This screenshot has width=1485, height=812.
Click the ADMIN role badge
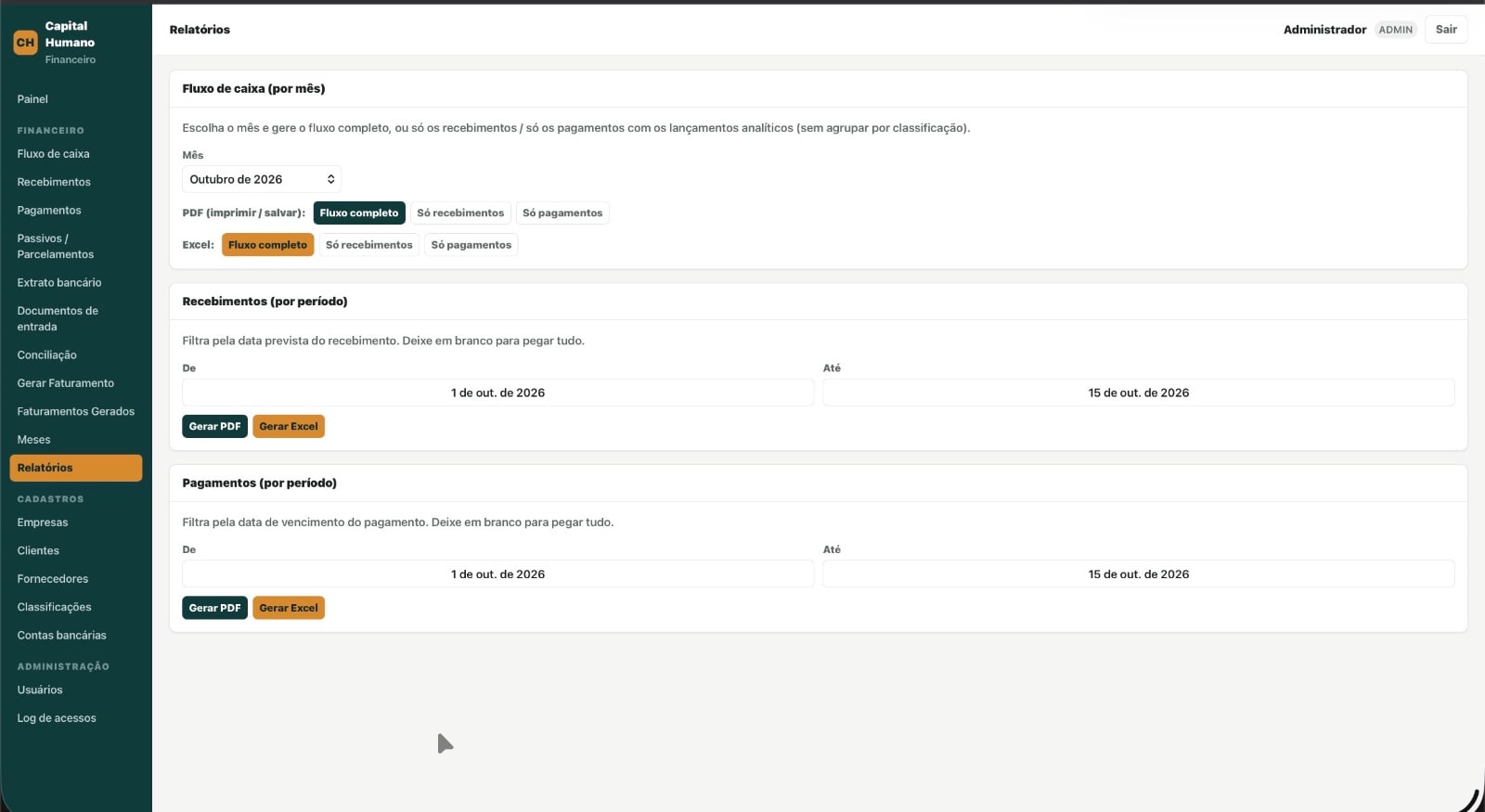tap(1395, 30)
